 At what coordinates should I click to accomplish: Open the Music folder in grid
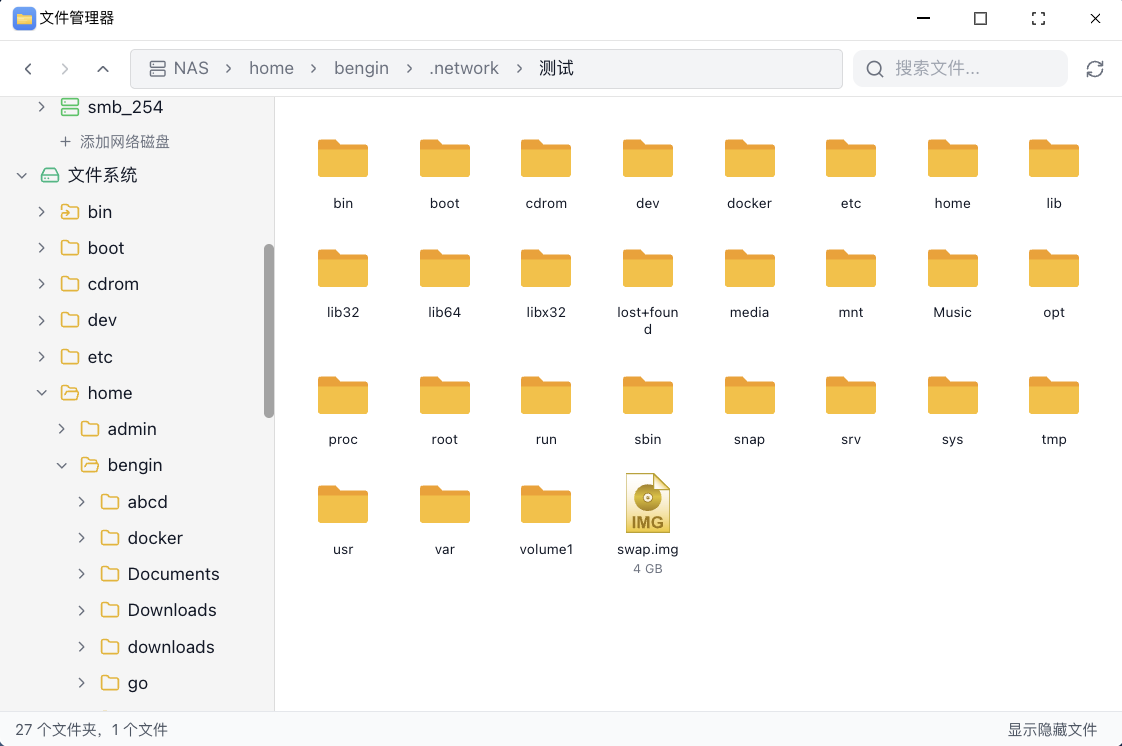[952, 268]
